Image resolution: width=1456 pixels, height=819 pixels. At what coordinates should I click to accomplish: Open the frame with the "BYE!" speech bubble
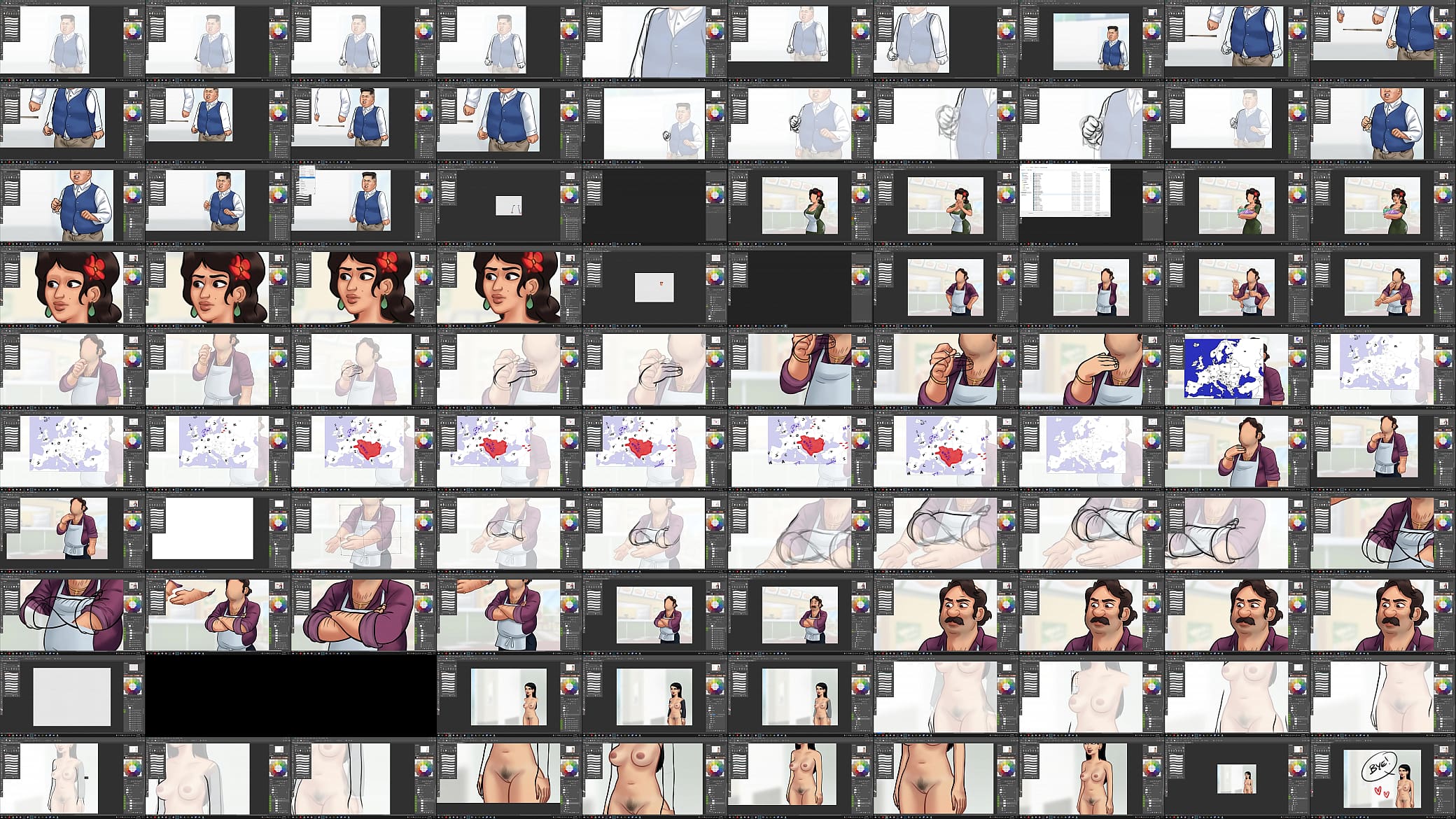pos(1383,778)
